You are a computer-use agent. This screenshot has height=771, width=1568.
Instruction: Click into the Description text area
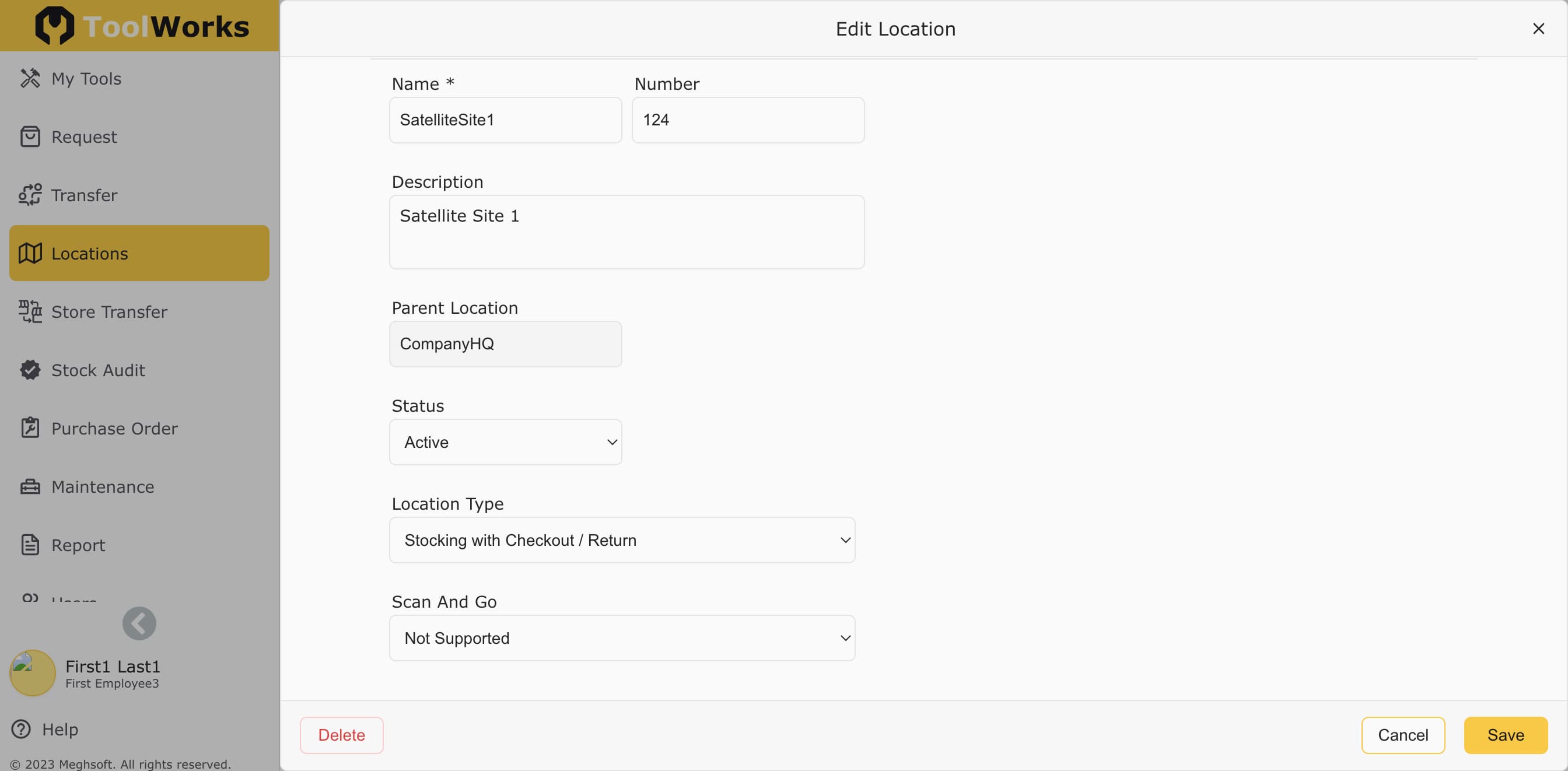click(626, 232)
